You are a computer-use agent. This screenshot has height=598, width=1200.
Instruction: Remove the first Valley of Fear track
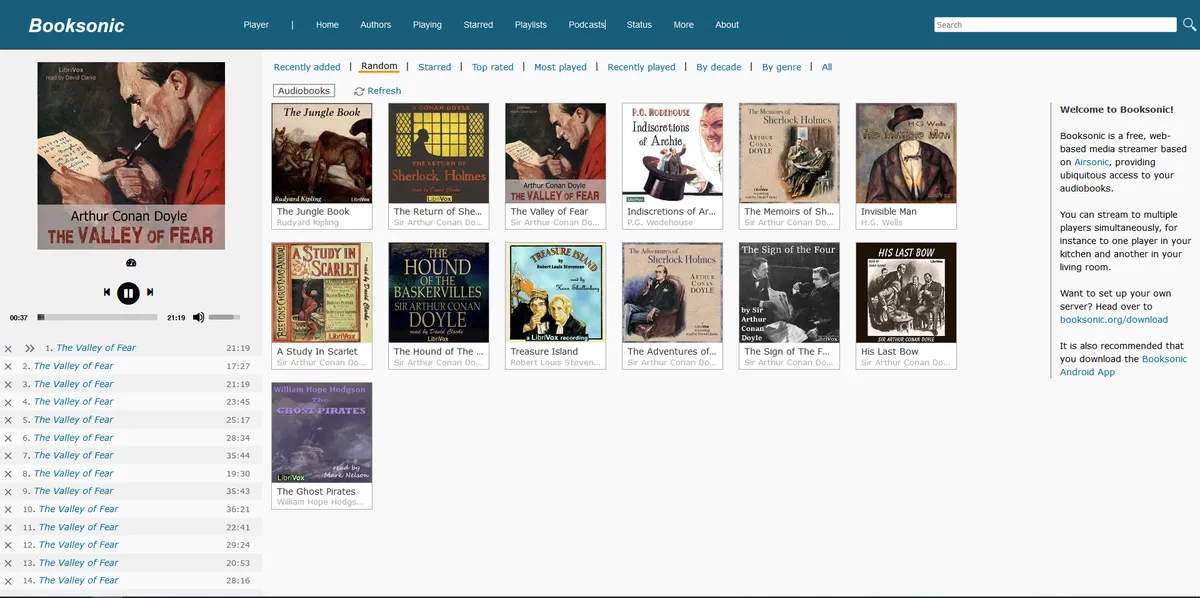(x=9, y=348)
